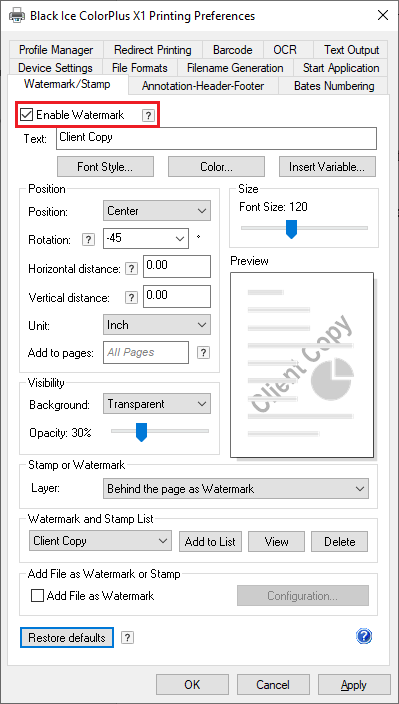Click the Rotation help question mark
This screenshot has height=704, width=399.
[x=88, y=240]
